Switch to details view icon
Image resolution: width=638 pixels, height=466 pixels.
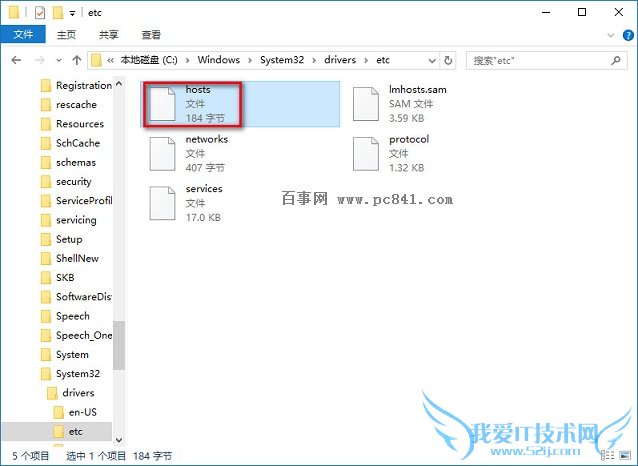608,455
